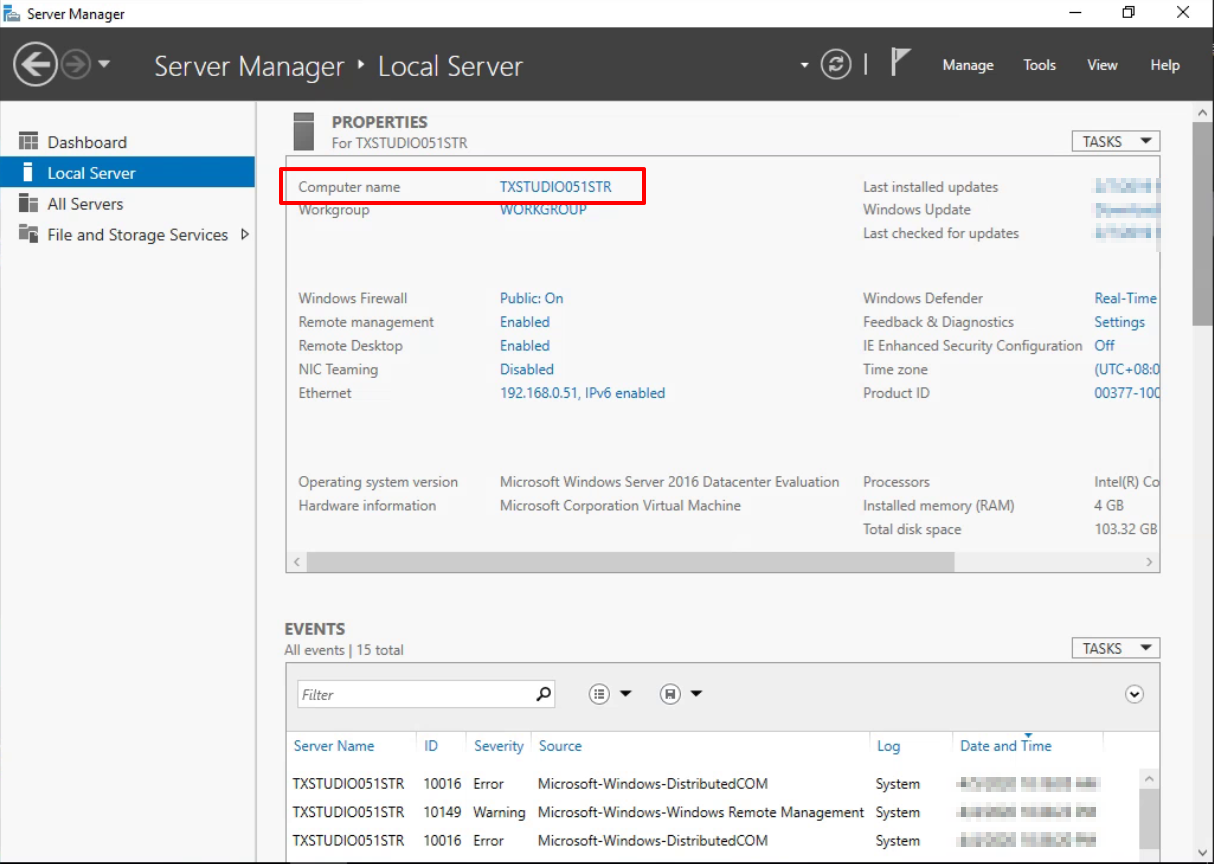Click Remote management Enabled link

525,322
